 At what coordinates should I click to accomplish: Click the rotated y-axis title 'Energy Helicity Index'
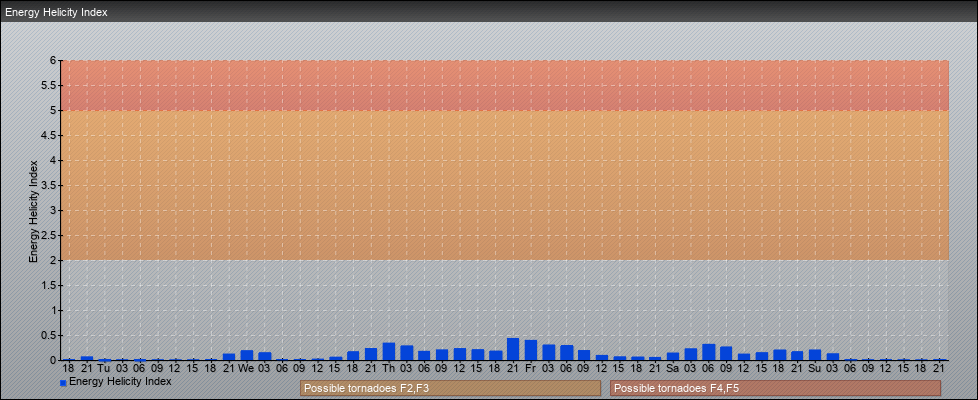click(x=34, y=212)
